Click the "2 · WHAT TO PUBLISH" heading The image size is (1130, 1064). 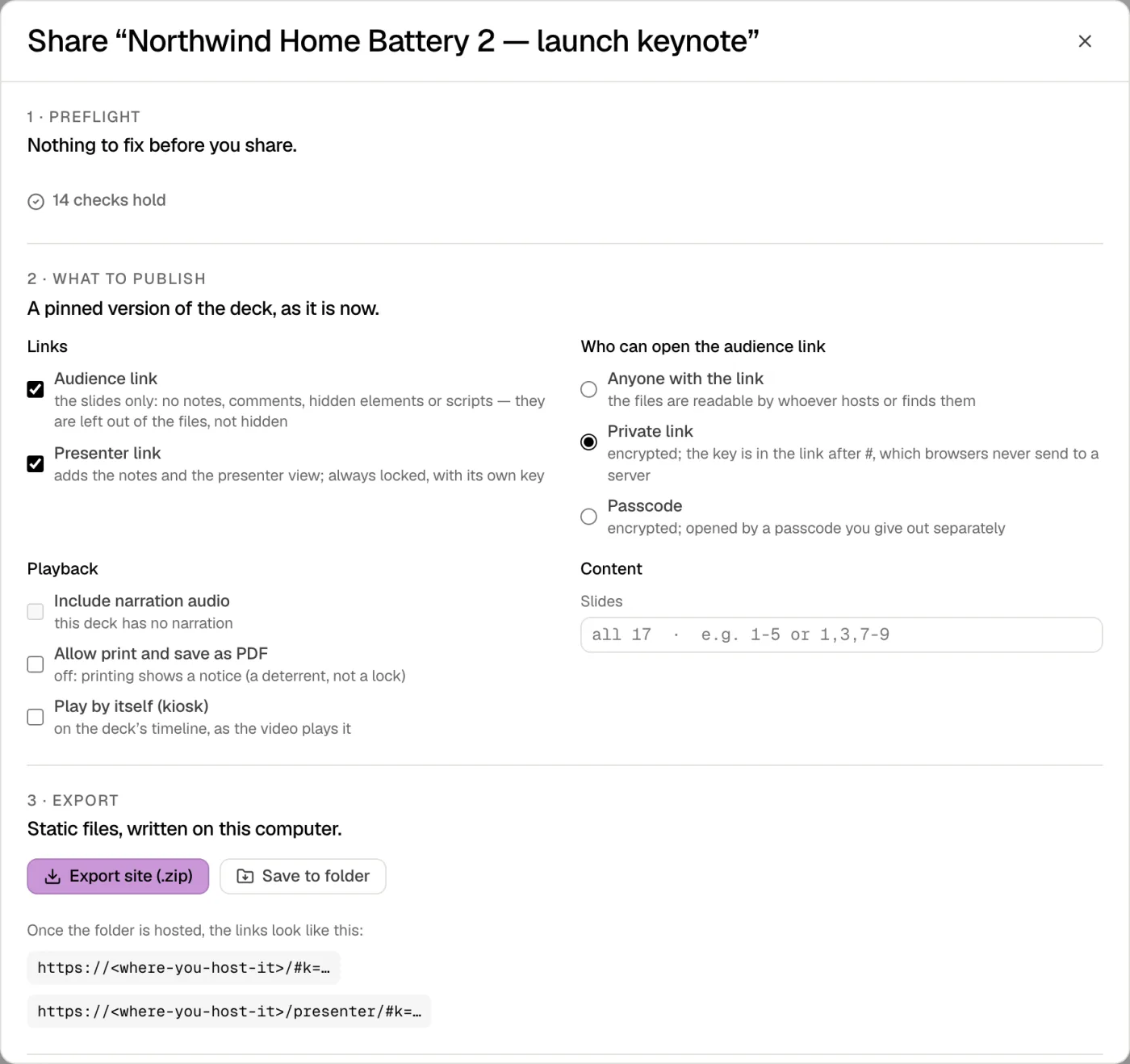(116, 279)
